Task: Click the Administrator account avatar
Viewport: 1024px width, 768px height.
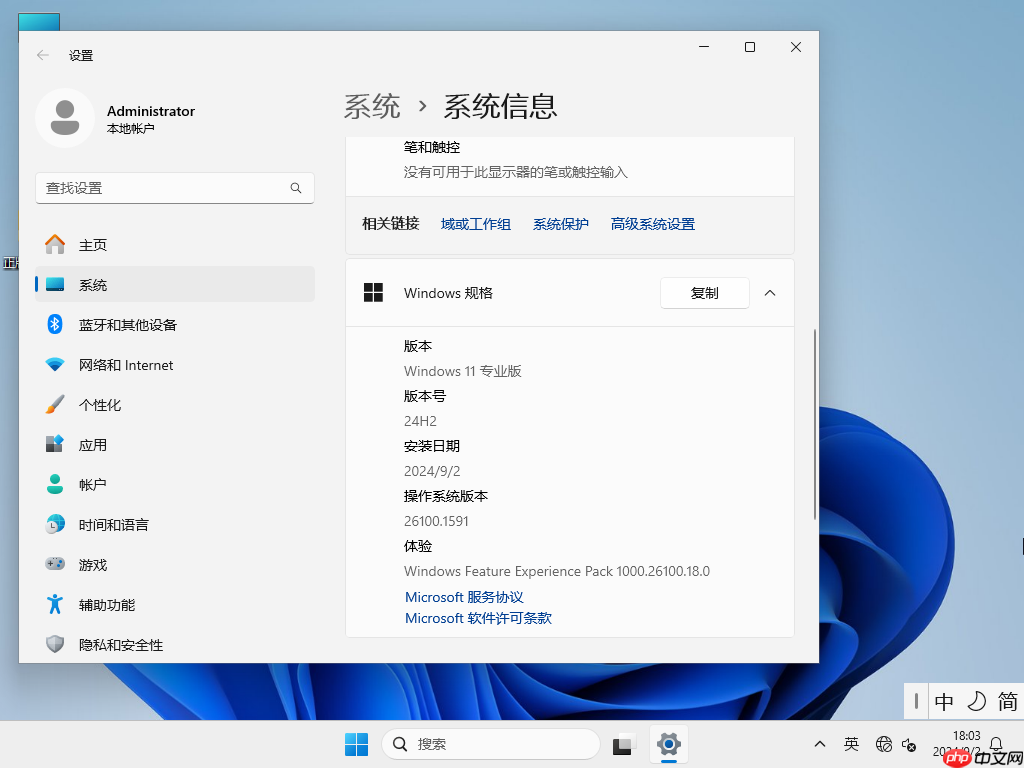Action: pyautogui.click(x=65, y=117)
